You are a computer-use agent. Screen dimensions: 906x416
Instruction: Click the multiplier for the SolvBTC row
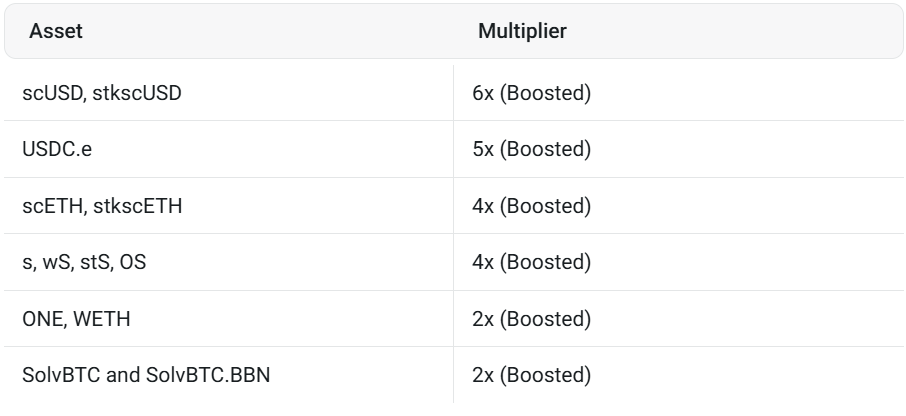[x=531, y=375]
